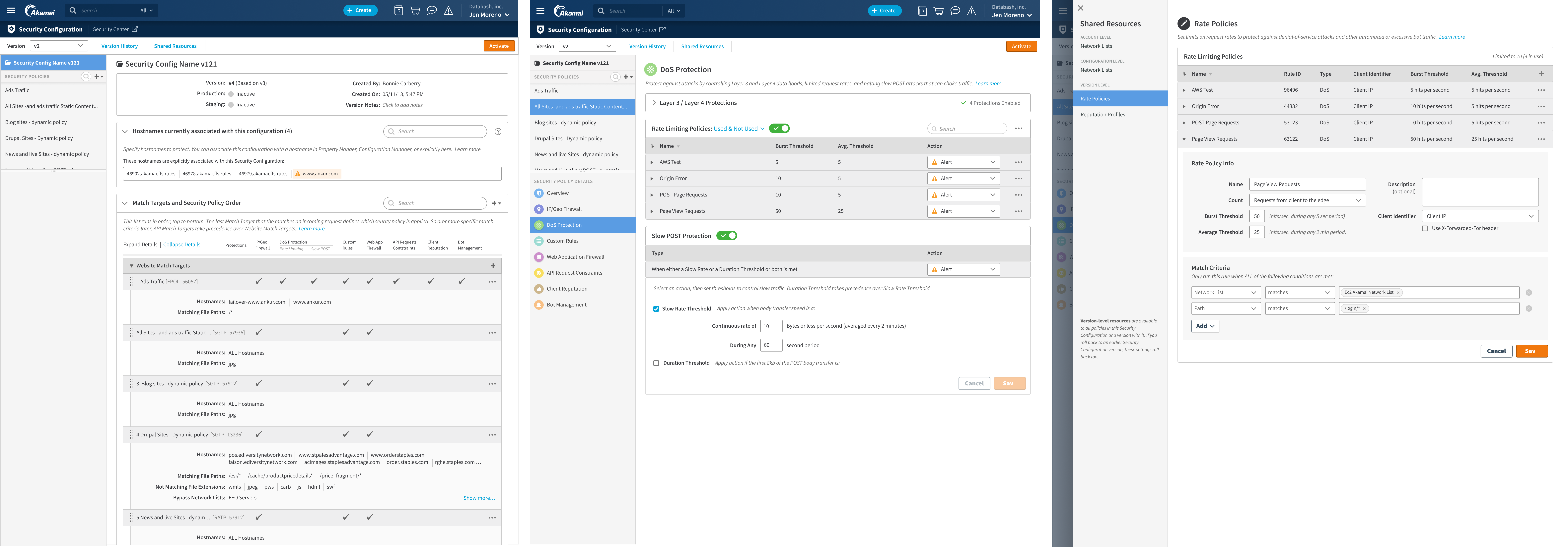Open more options for 4 Drupal Sites row
1568x550 pixels.
click(x=492, y=435)
